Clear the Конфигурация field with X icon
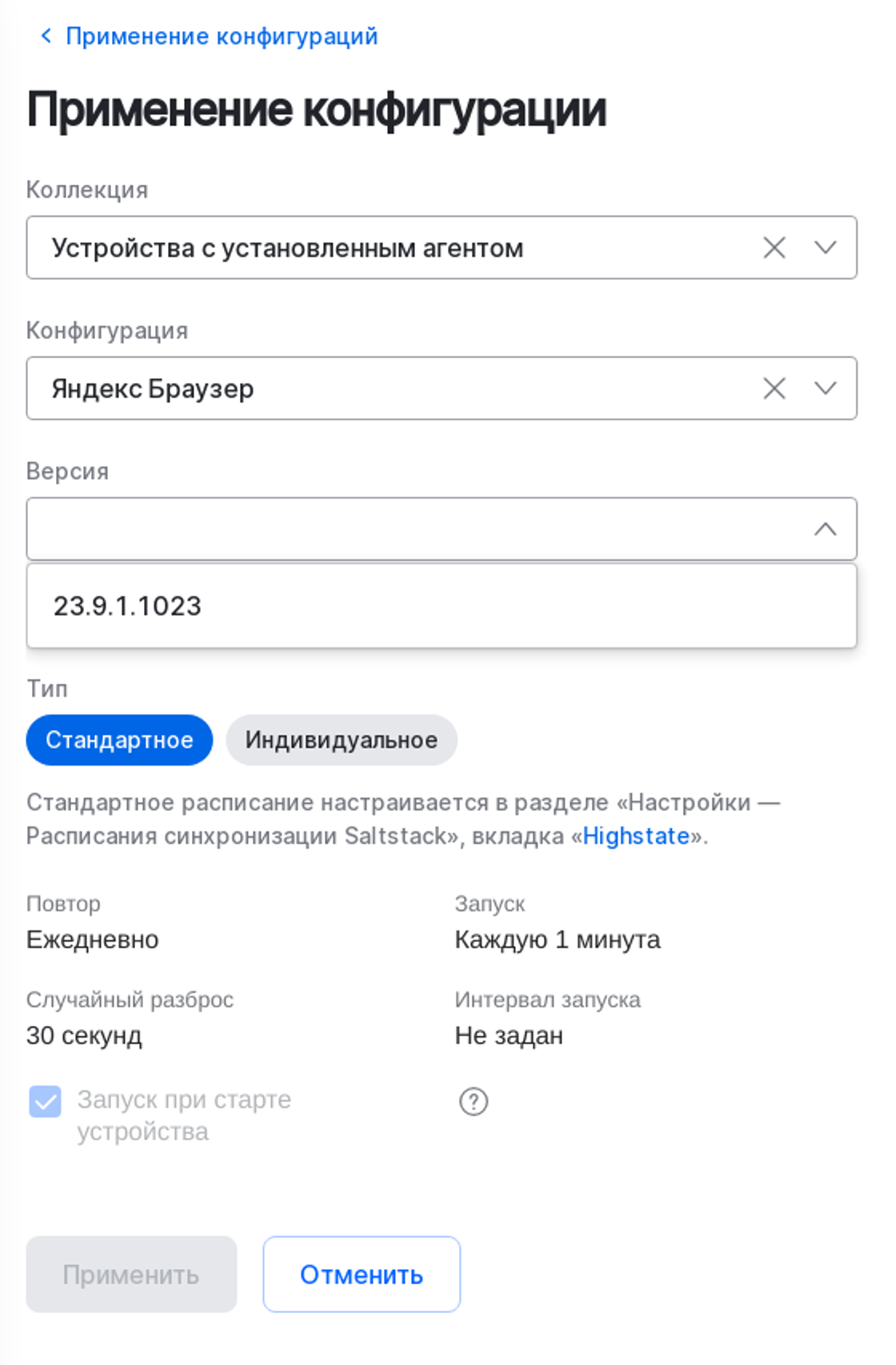This screenshot has height=1365, width=896. click(774, 389)
